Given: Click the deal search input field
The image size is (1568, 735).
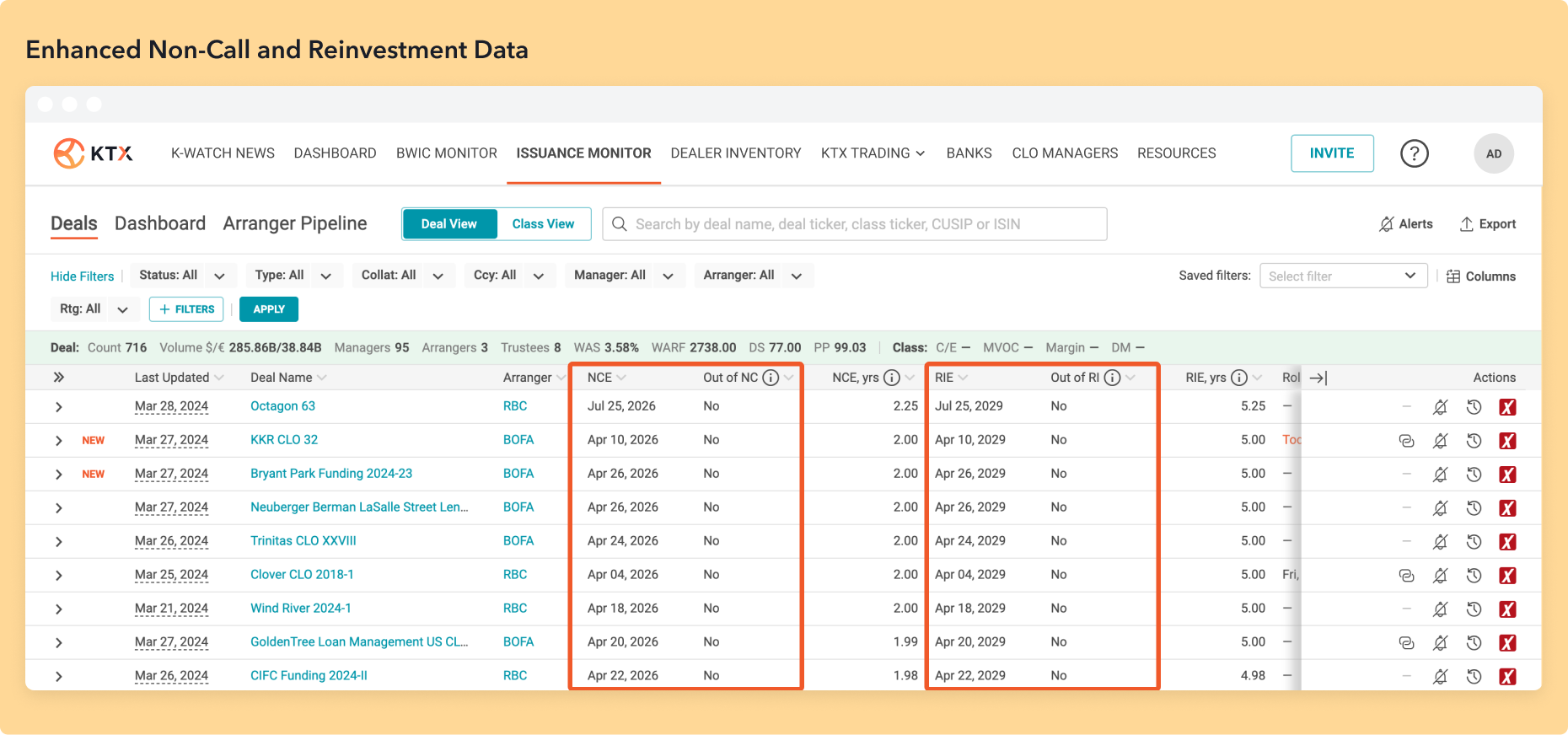Looking at the screenshot, I should (x=854, y=224).
